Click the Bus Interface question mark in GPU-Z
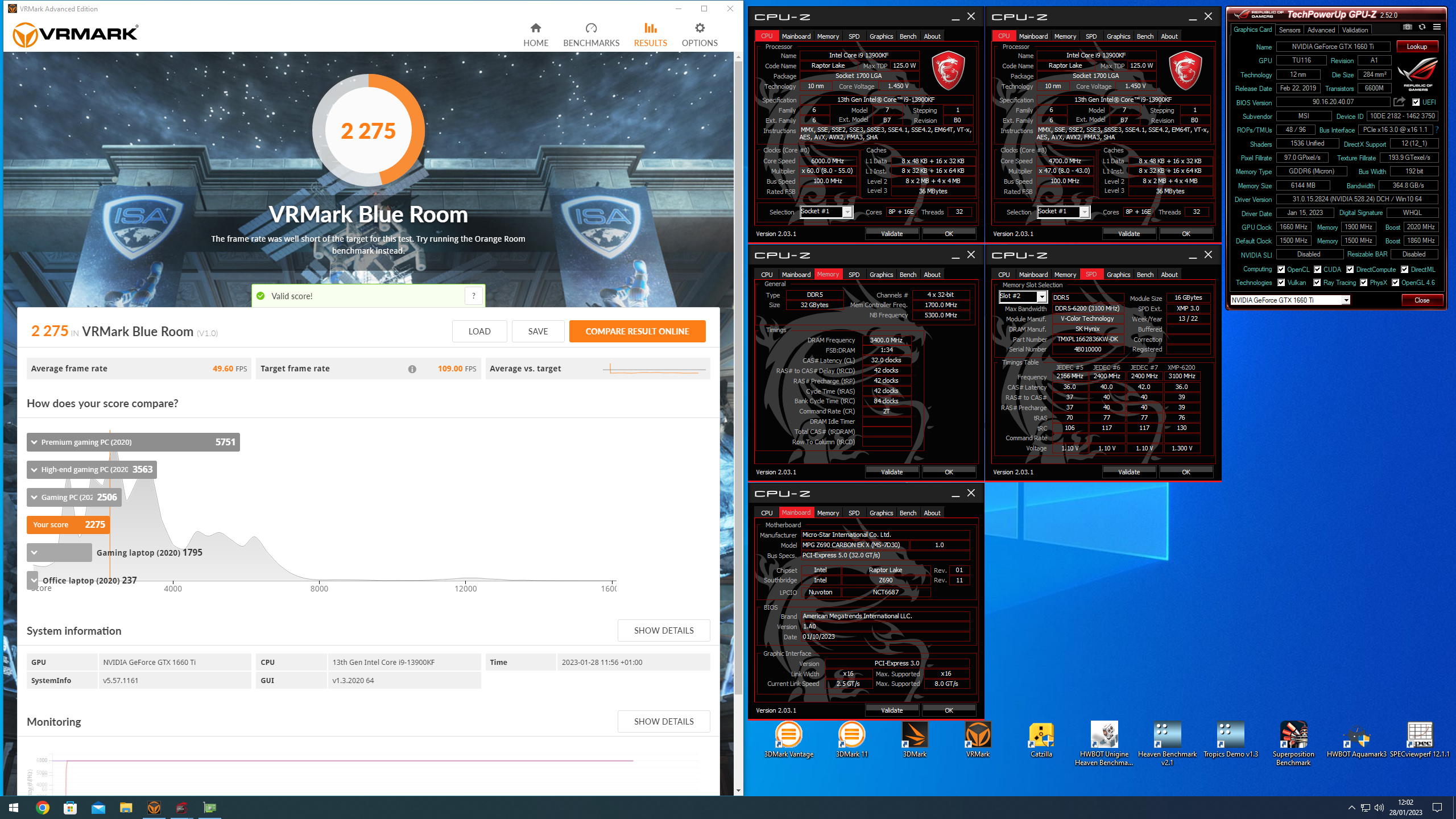This screenshot has height=819, width=1456. 1437,130
